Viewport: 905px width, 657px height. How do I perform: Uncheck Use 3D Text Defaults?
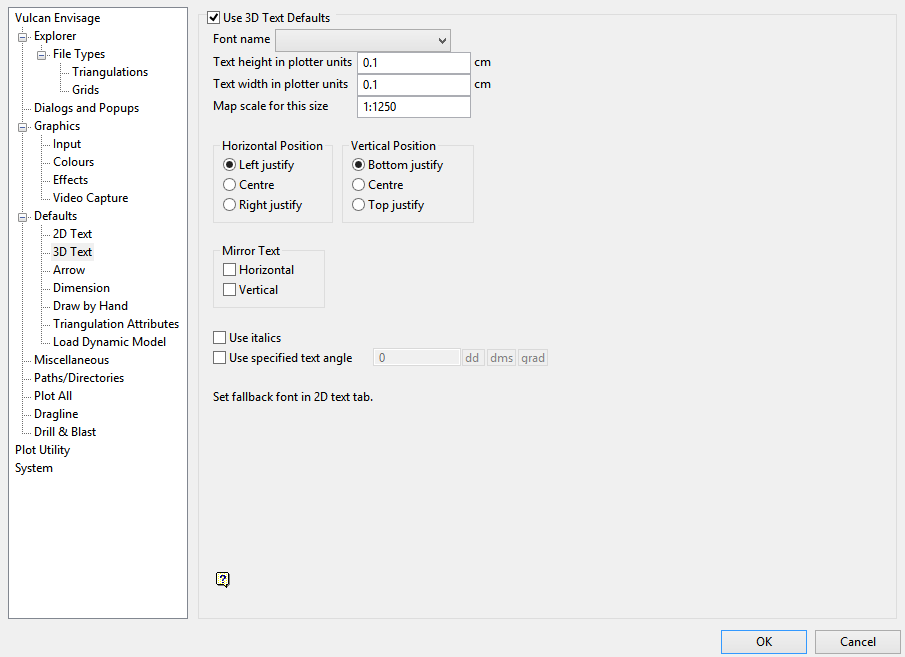point(214,18)
